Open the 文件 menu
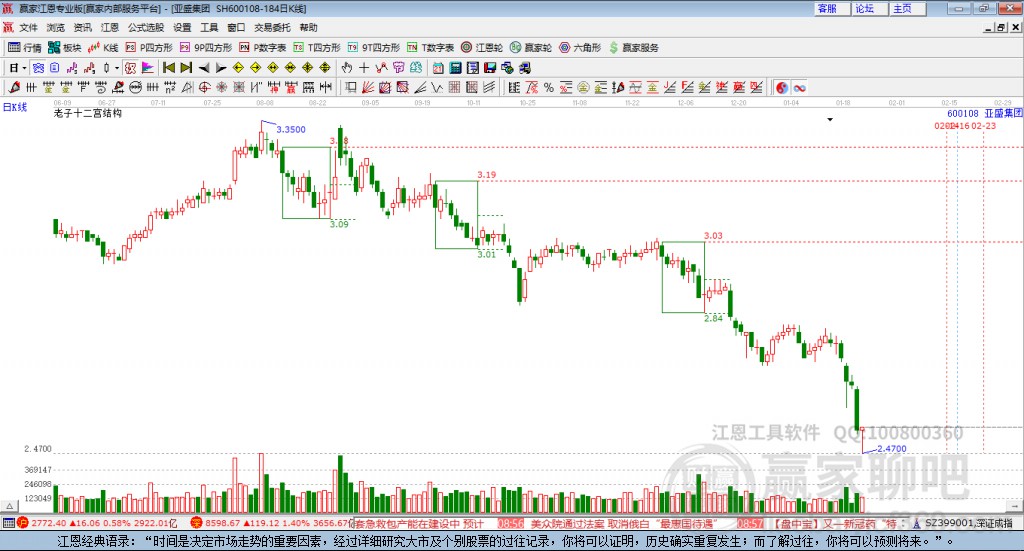 click(28, 27)
